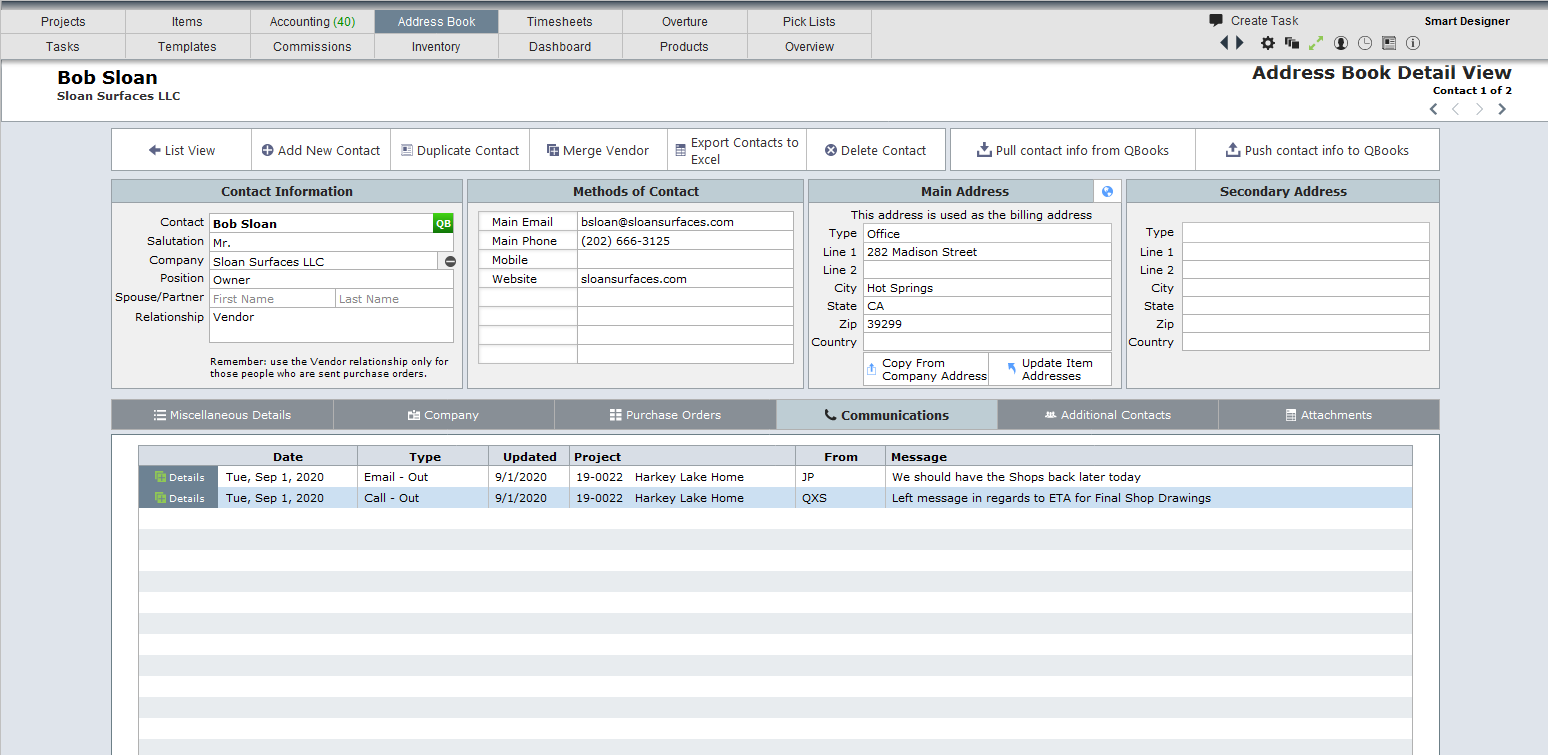Click Spouse Last Name field
The width and height of the screenshot is (1548, 755).
click(x=394, y=299)
